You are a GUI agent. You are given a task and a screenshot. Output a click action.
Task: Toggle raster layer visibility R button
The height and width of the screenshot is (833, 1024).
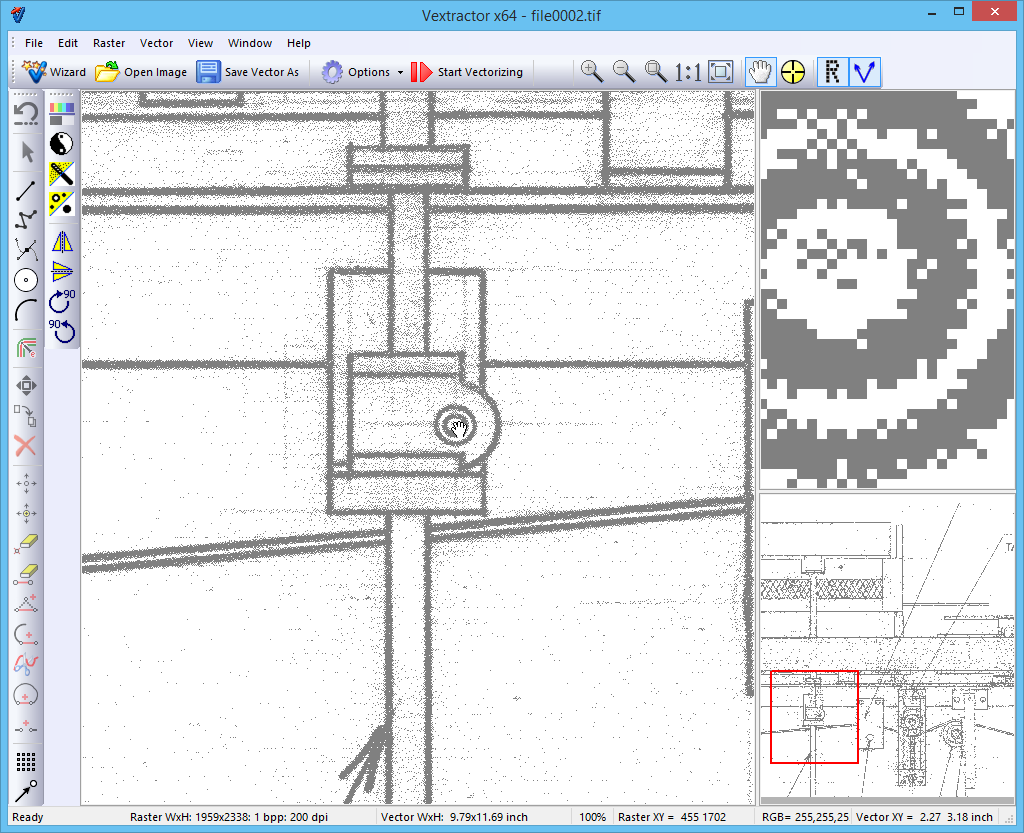[x=832, y=71]
